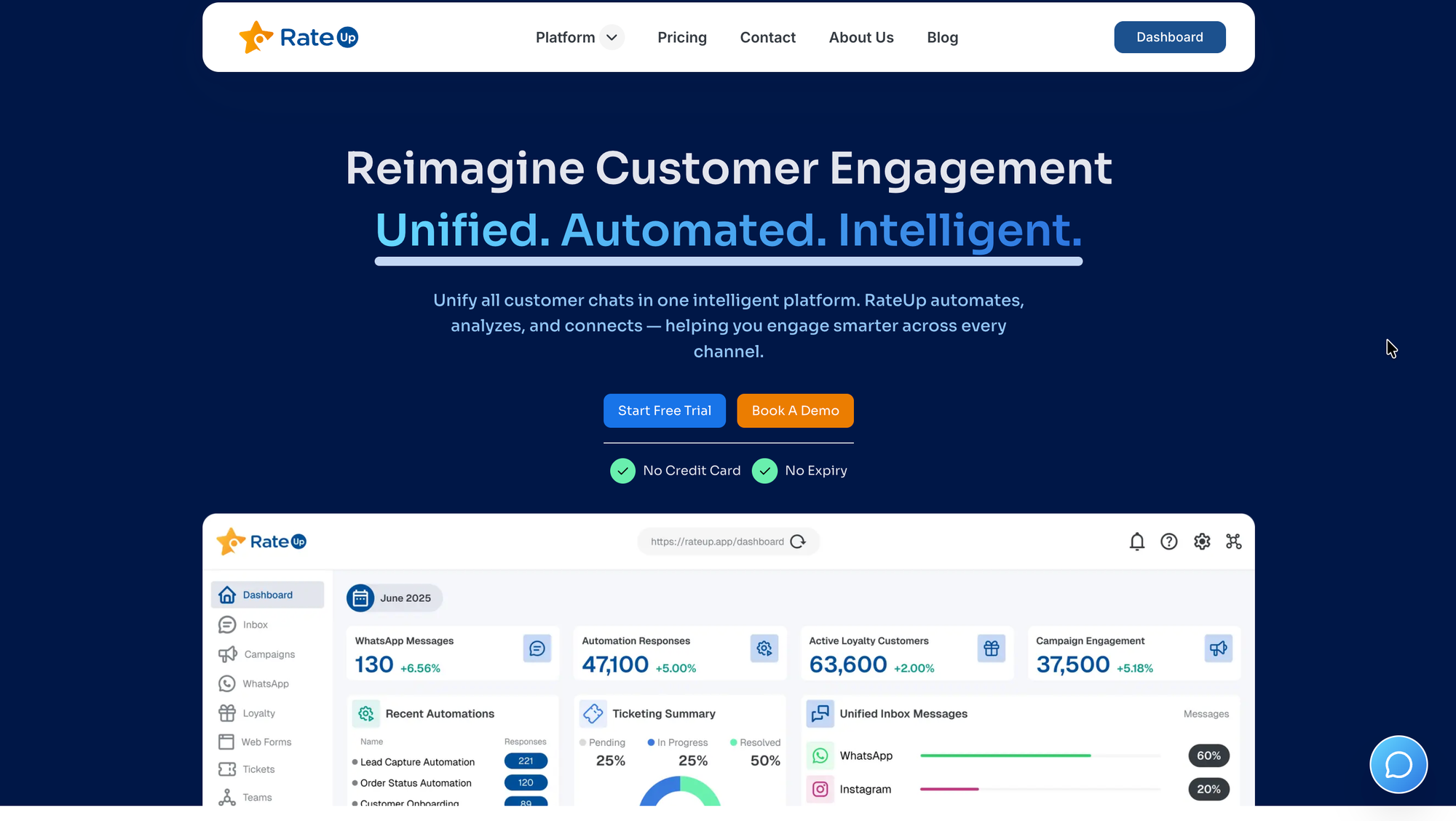Expand the Platform dropdown chevron
This screenshot has height=821, width=1456.
[612, 37]
